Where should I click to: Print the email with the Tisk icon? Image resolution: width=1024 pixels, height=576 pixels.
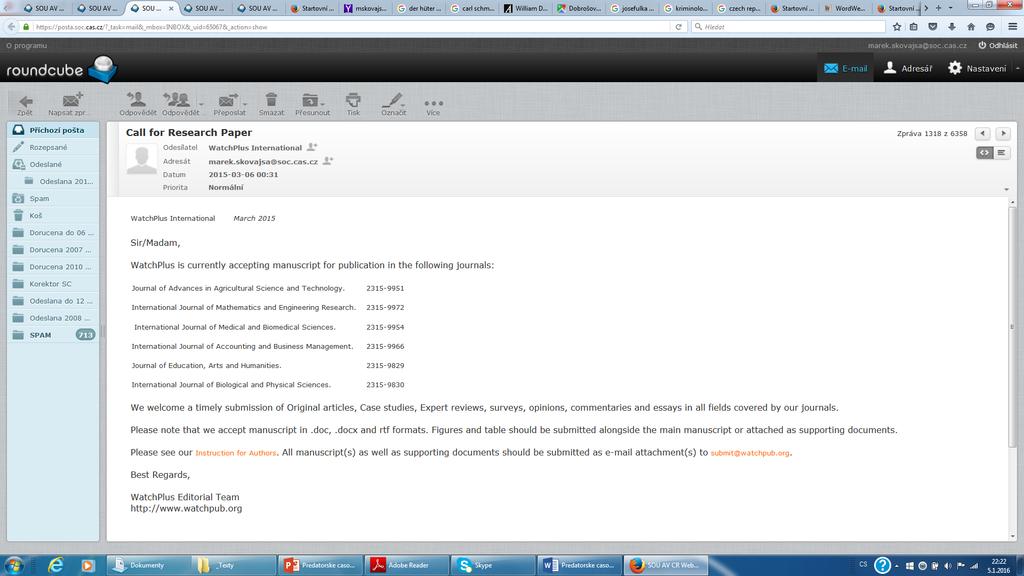click(353, 104)
